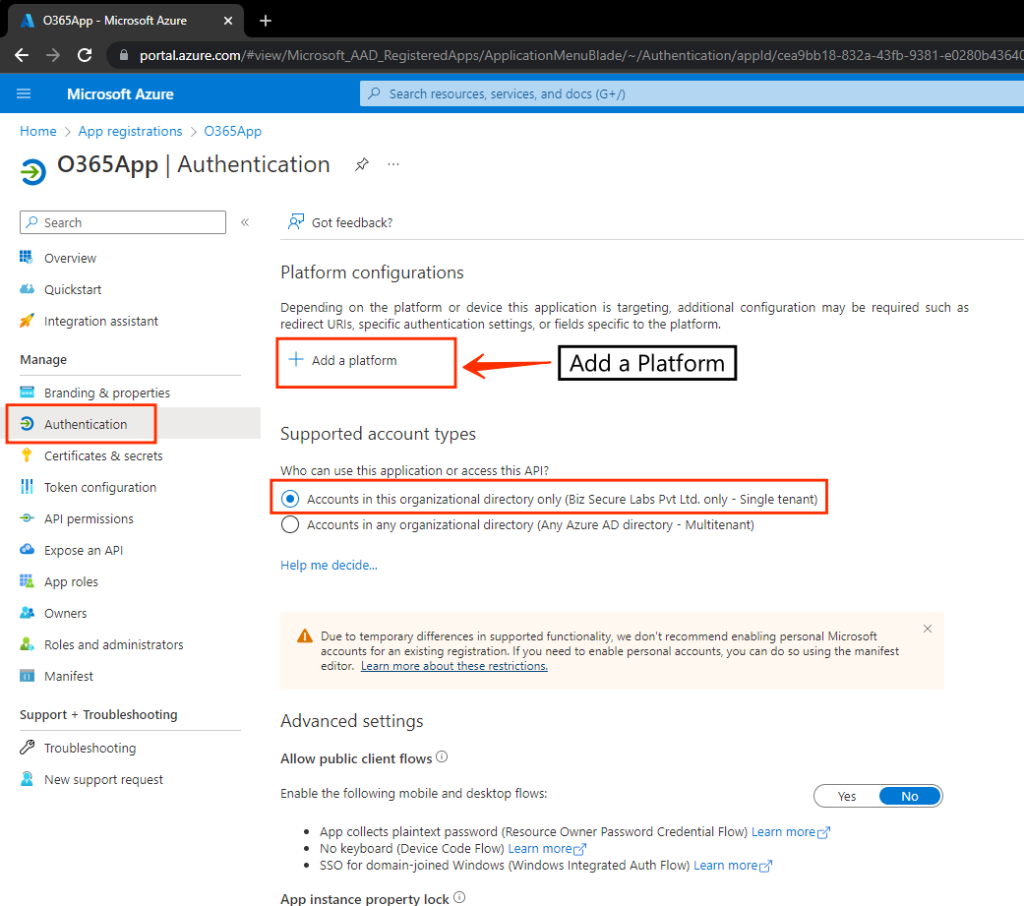This screenshot has height=906, width=1024.
Task: Go to API permissions in sidebar
Action: tap(88, 519)
